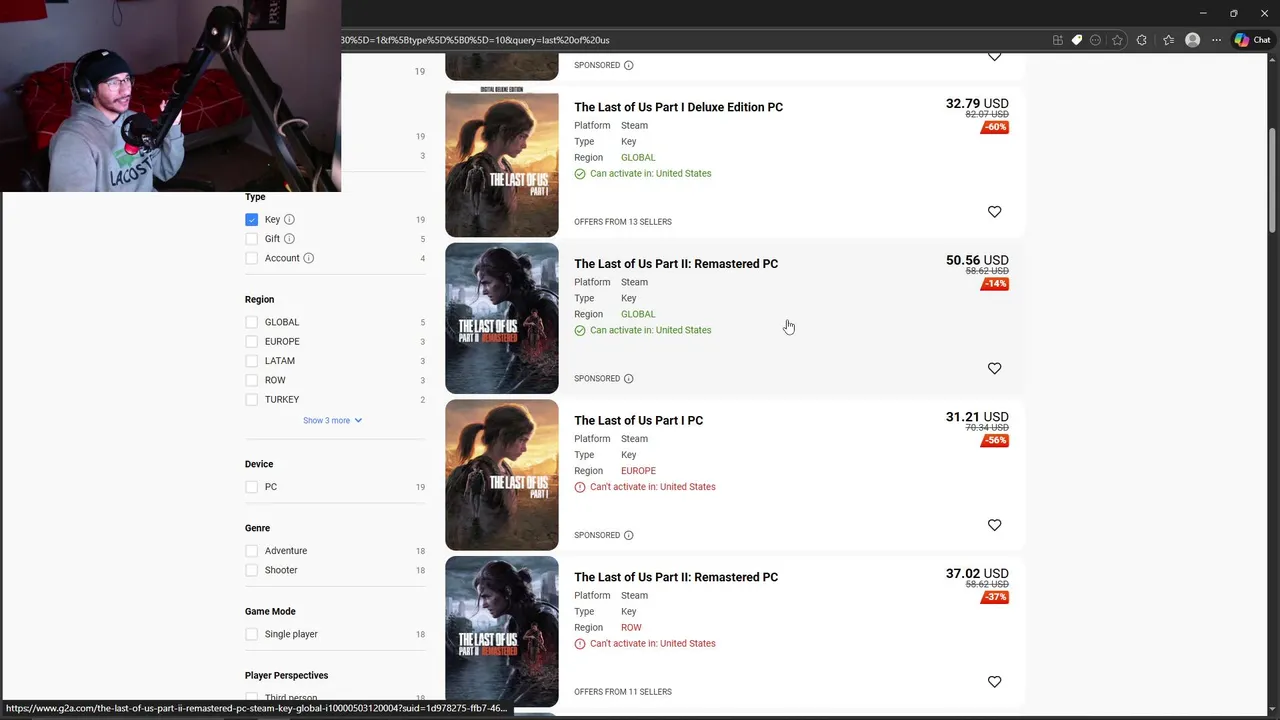
Task: Check the Gift type filter
Action: [251, 239]
